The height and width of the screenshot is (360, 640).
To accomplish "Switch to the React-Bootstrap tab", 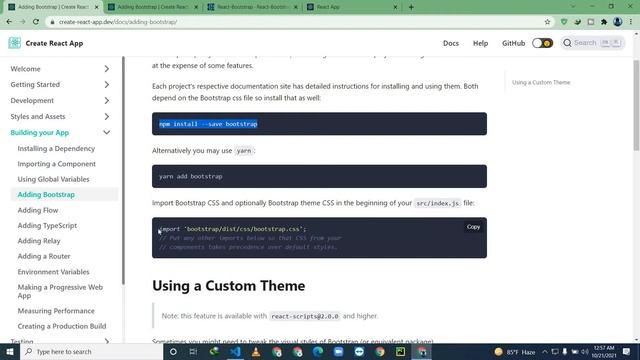I will point(253,7).
